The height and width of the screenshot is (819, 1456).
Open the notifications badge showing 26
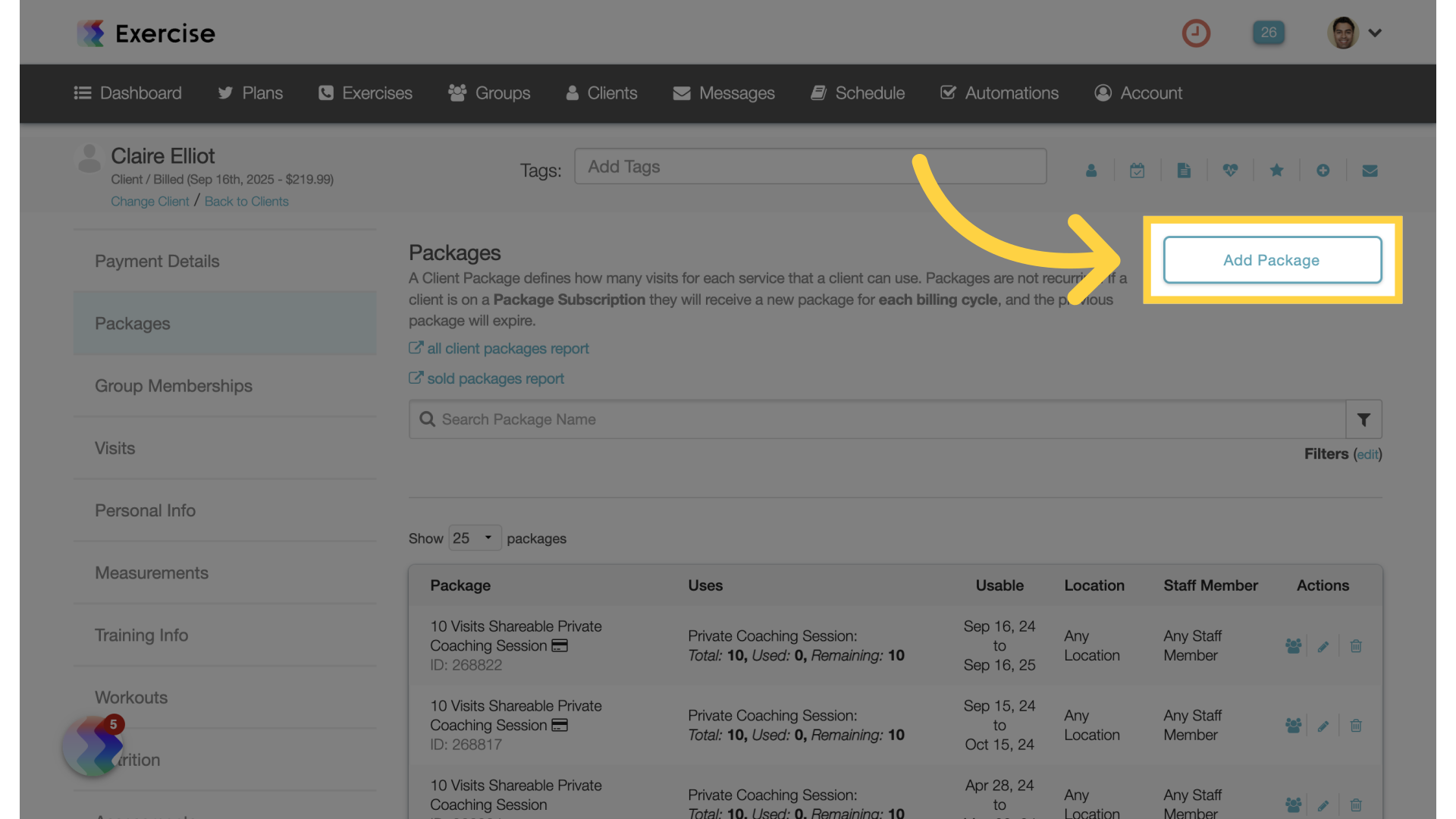(x=1269, y=33)
